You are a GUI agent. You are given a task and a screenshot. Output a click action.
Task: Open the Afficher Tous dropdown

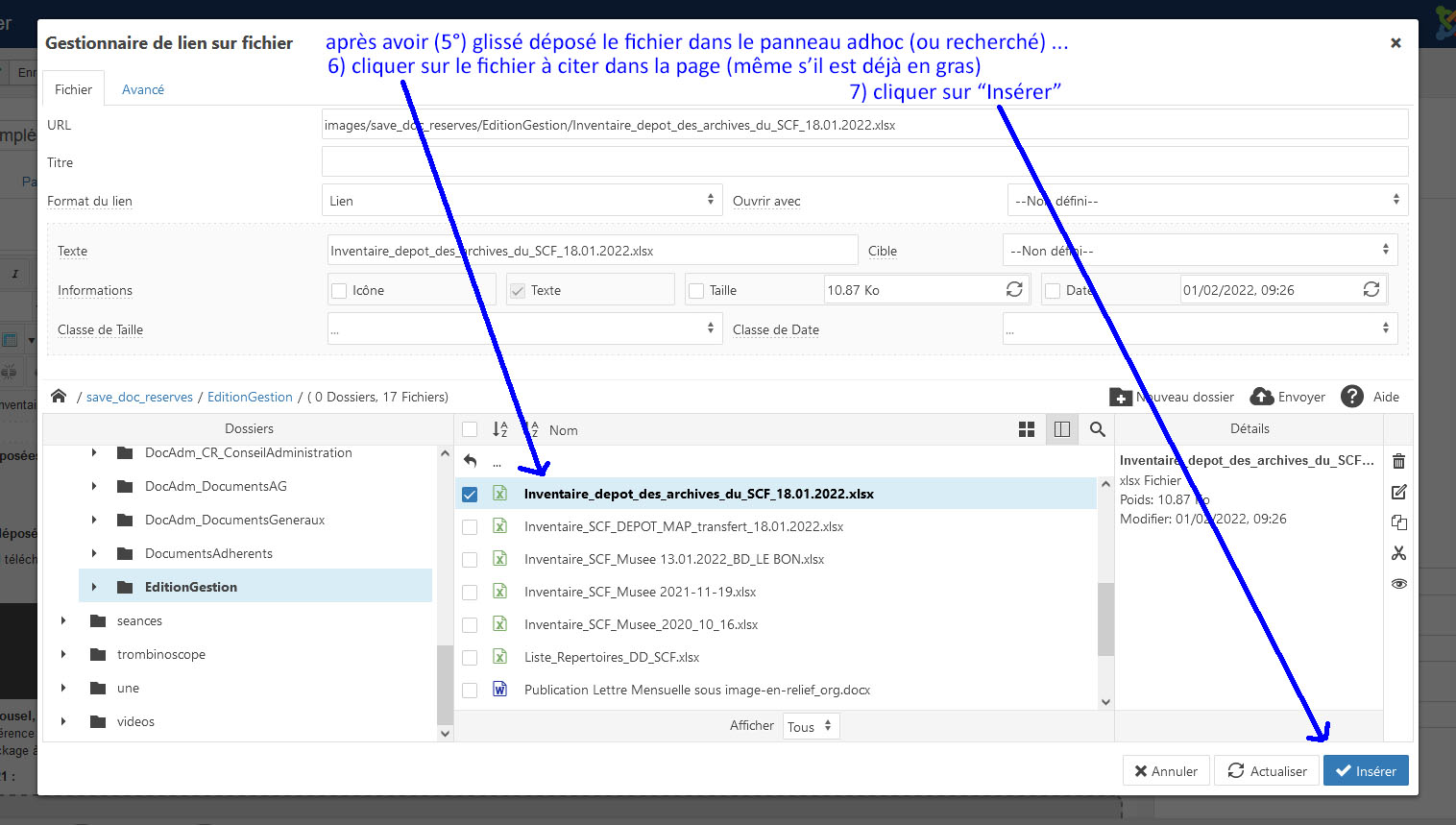811,726
